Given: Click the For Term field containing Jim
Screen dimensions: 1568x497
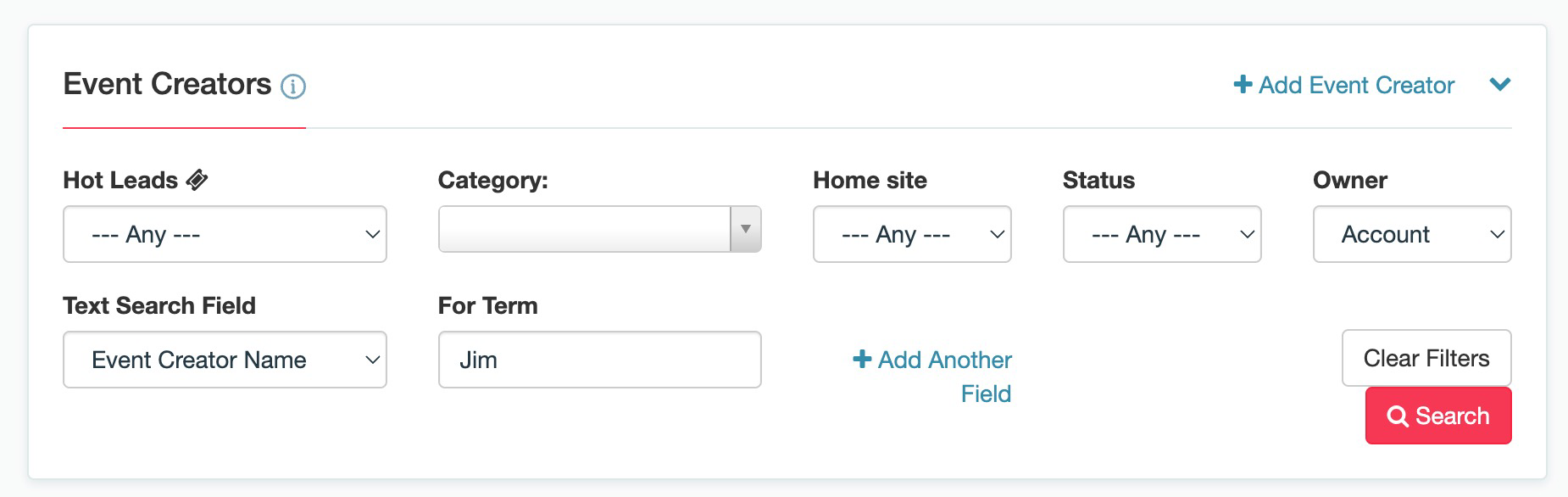Looking at the screenshot, I should coord(600,360).
